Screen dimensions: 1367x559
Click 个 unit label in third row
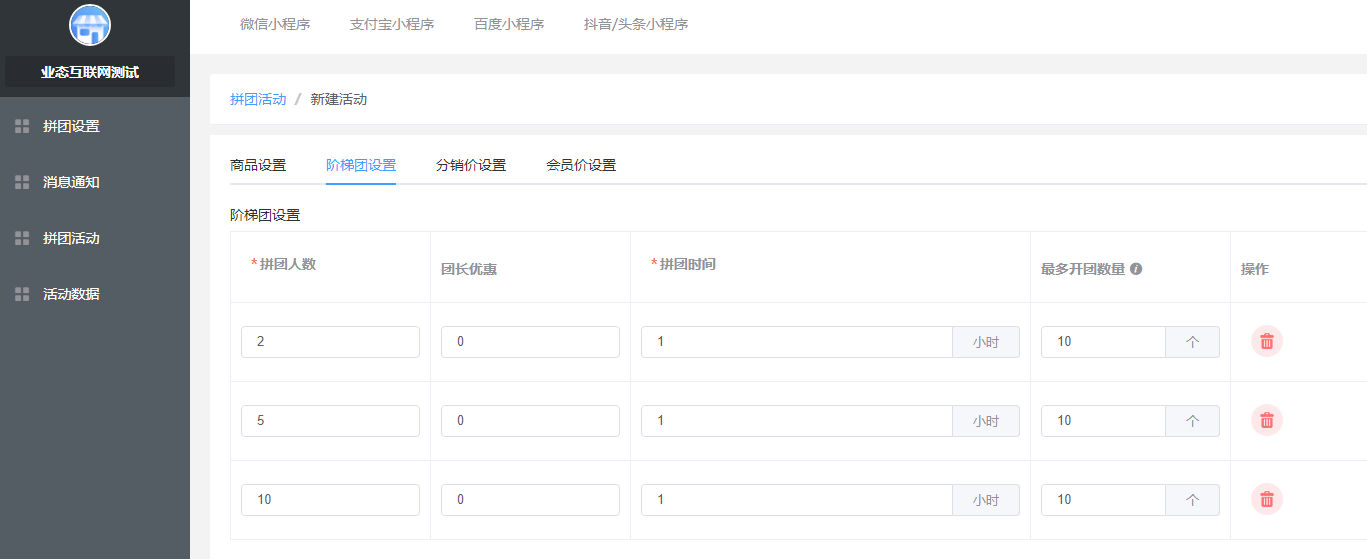coord(1192,499)
